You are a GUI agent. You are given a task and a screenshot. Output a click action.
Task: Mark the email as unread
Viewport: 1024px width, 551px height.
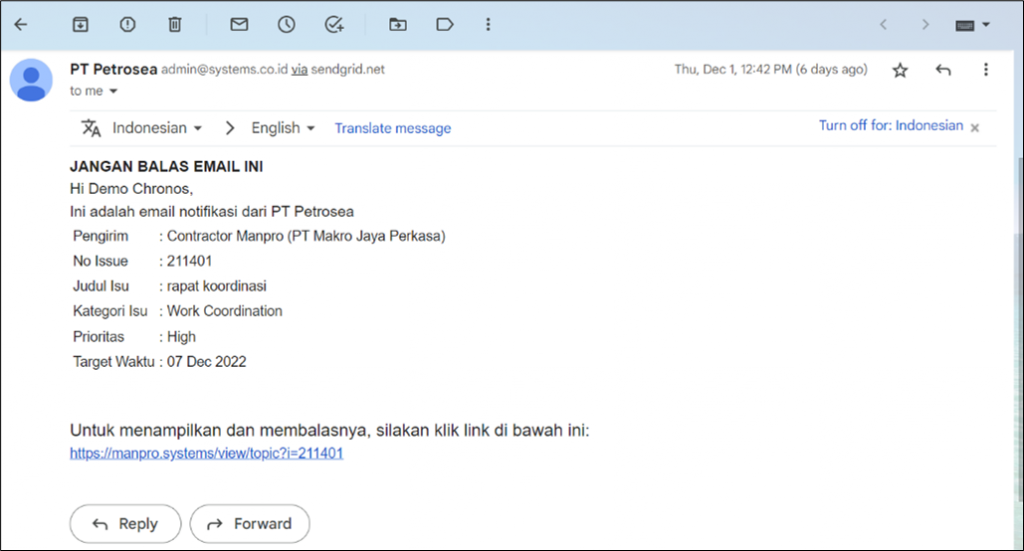point(239,25)
